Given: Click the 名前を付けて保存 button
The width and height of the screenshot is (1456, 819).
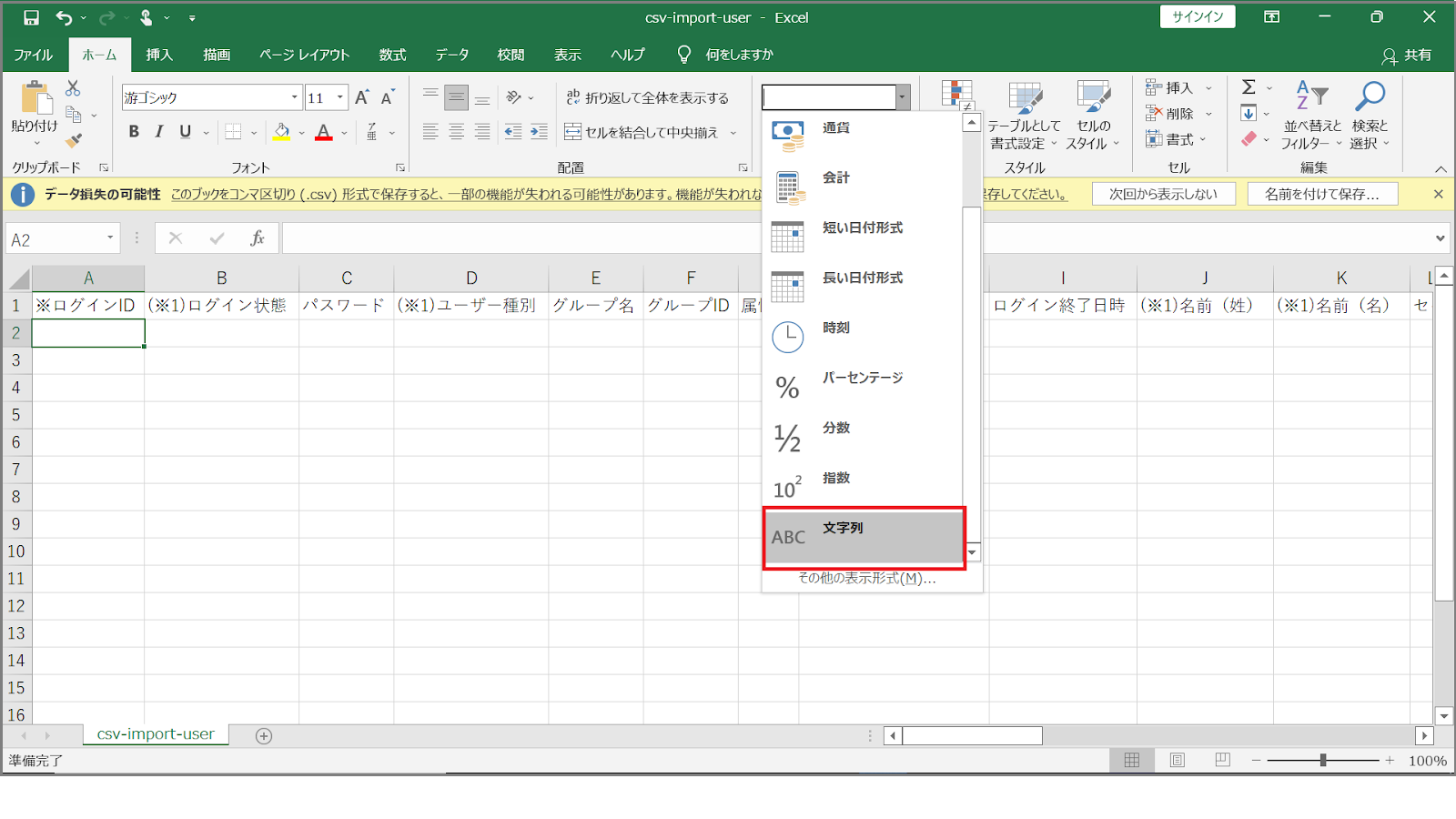Looking at the screenshot, I should (x=1321, y=193).
